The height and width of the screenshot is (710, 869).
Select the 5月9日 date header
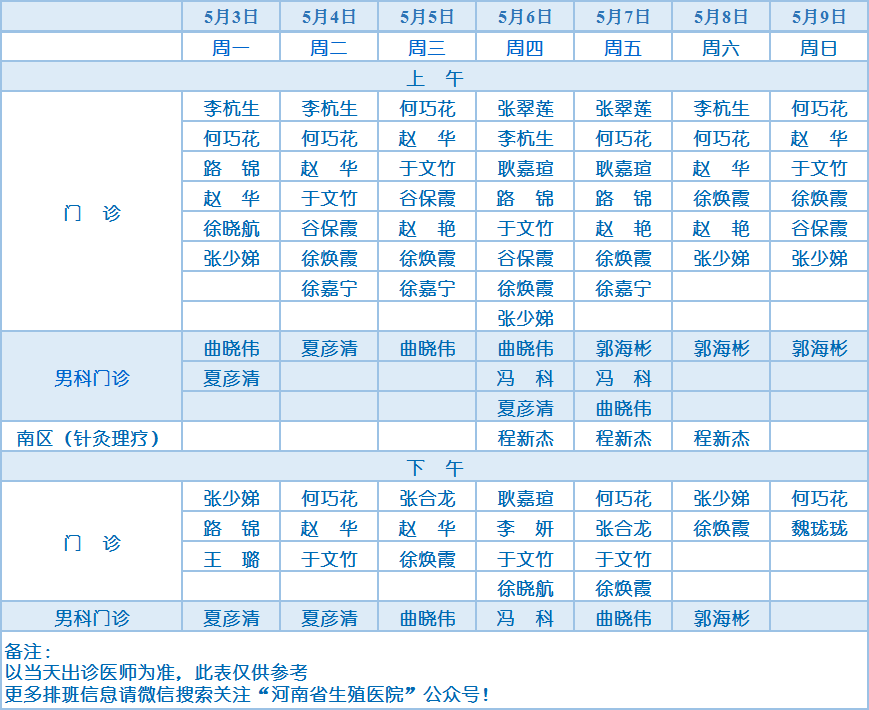pyautogui.click(x=819, y=17)
